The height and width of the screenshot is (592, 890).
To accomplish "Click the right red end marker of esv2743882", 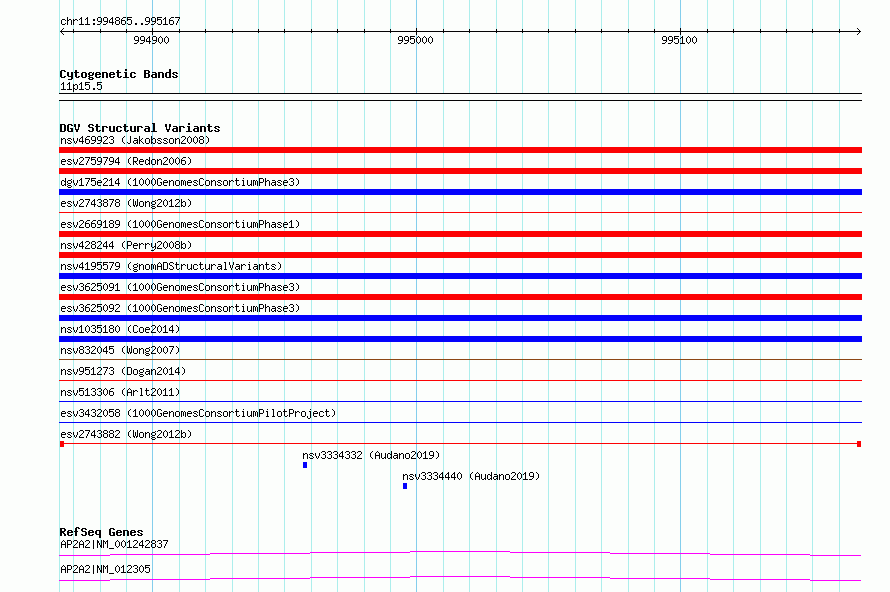I will [859, 444].
